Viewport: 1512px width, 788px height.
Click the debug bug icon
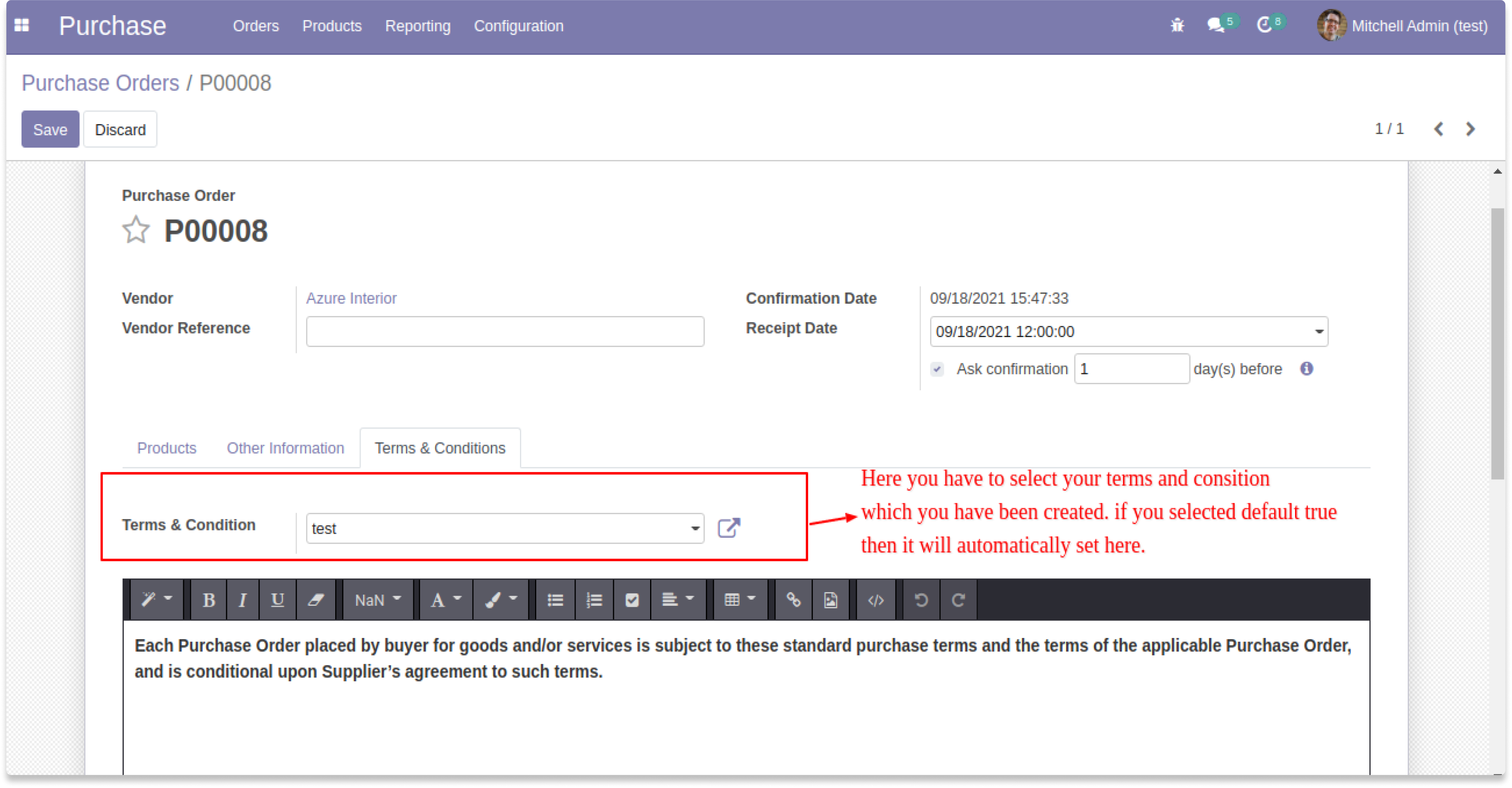coord(1177,25)
